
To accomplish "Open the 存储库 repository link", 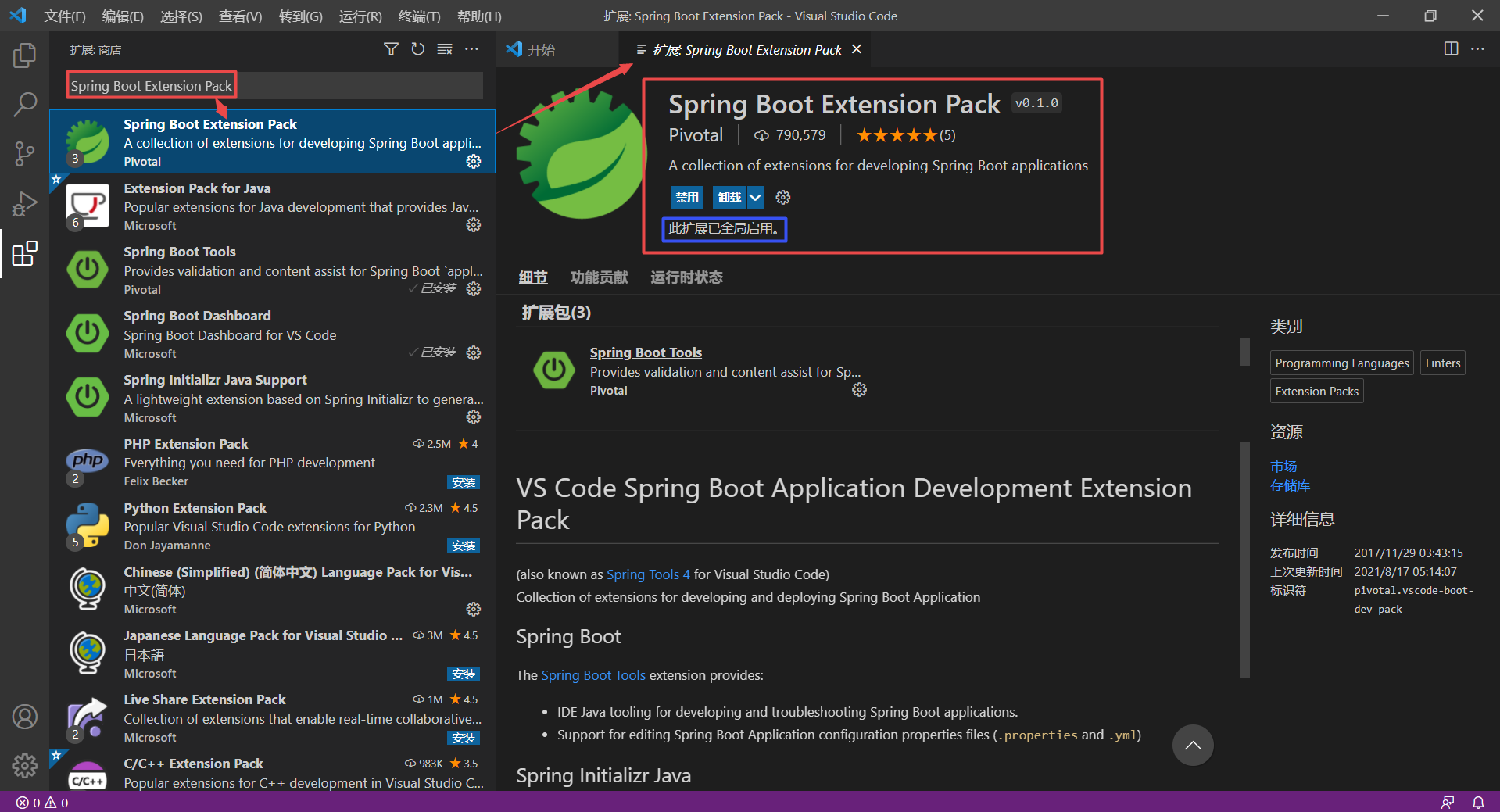I will coord(1291,485).
